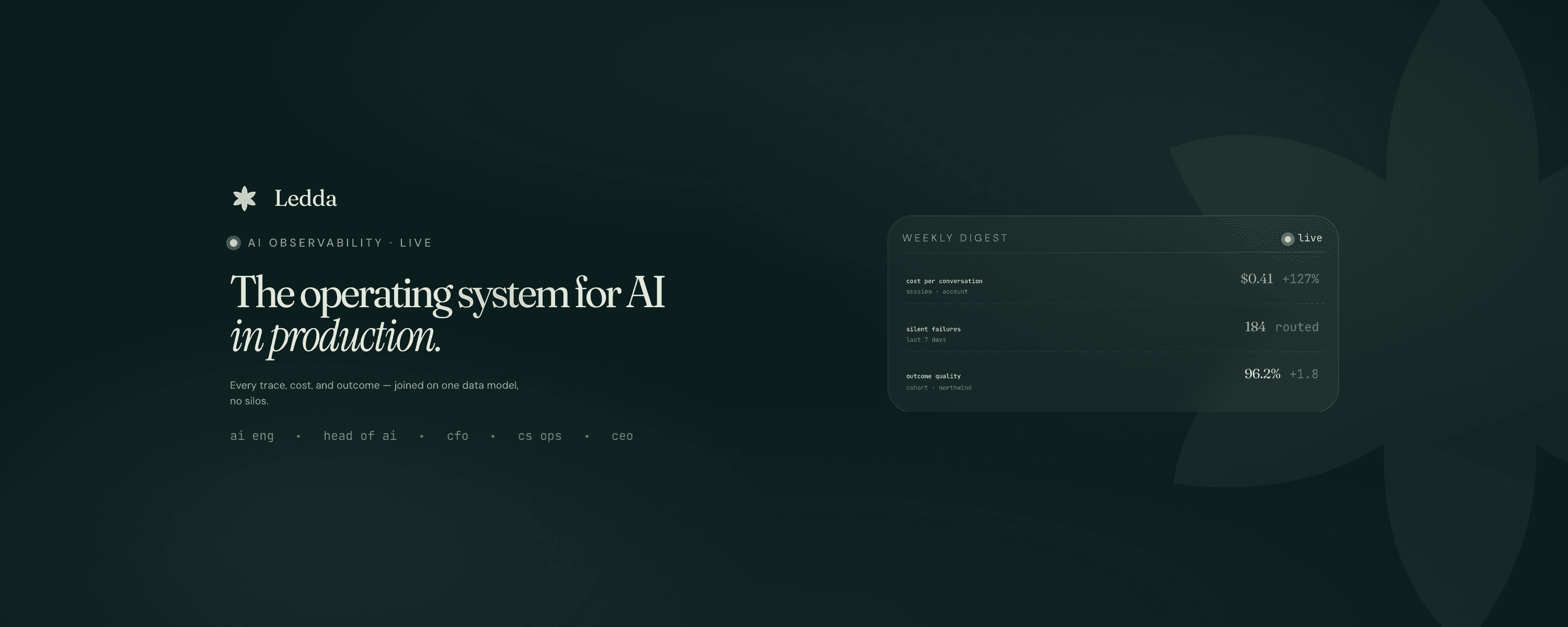Open the WEEKLY DIGEST card header

point(954,238)
